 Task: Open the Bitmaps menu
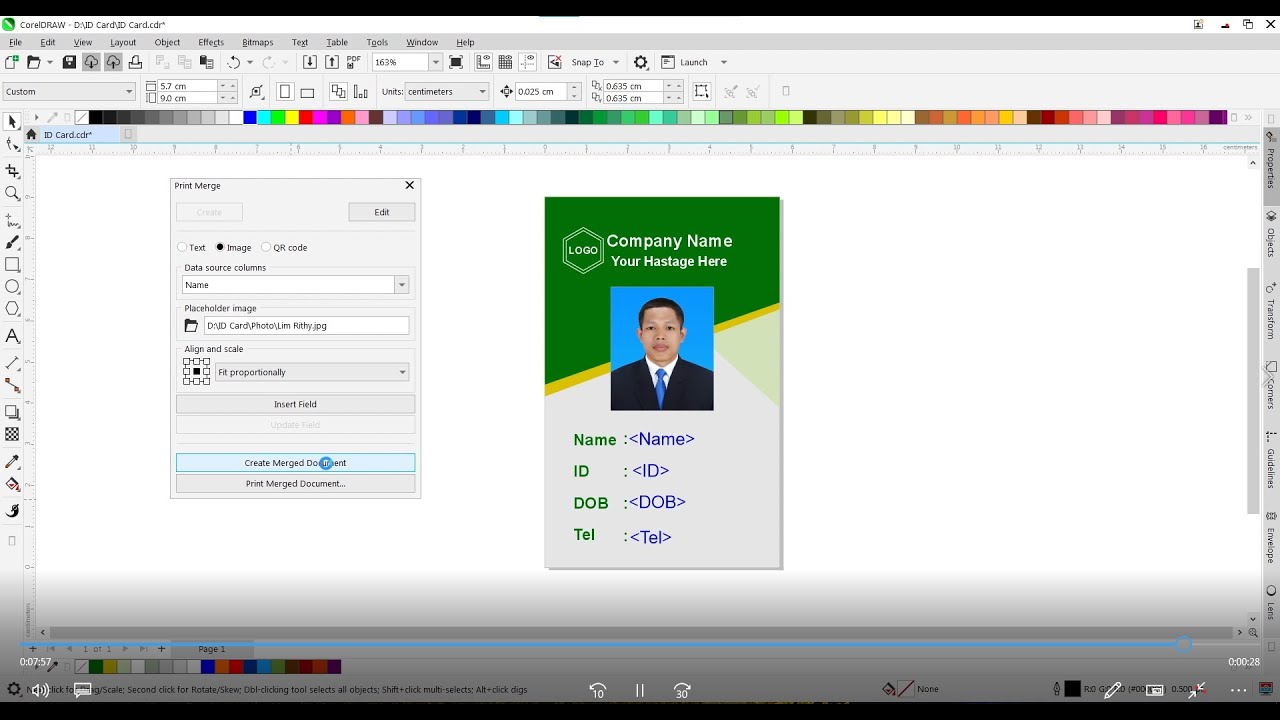coord(257,42)
